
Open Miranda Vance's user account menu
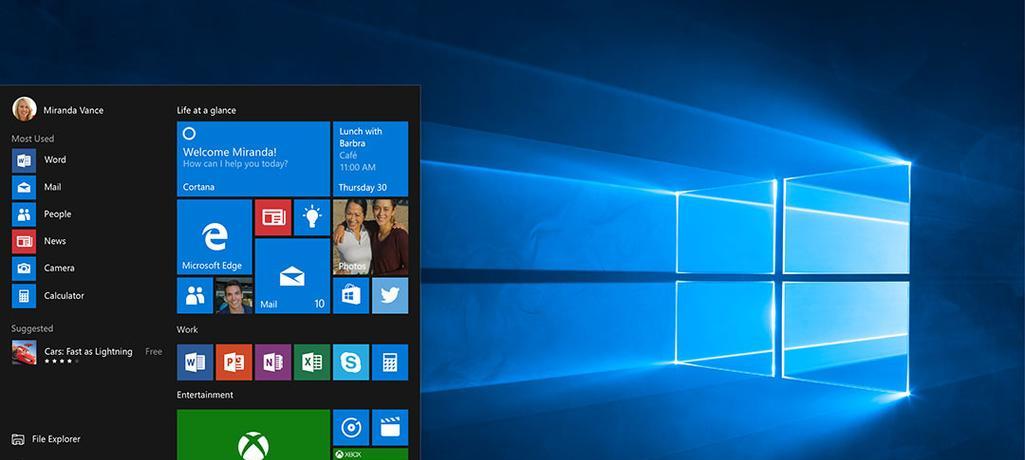coord(58,109)
